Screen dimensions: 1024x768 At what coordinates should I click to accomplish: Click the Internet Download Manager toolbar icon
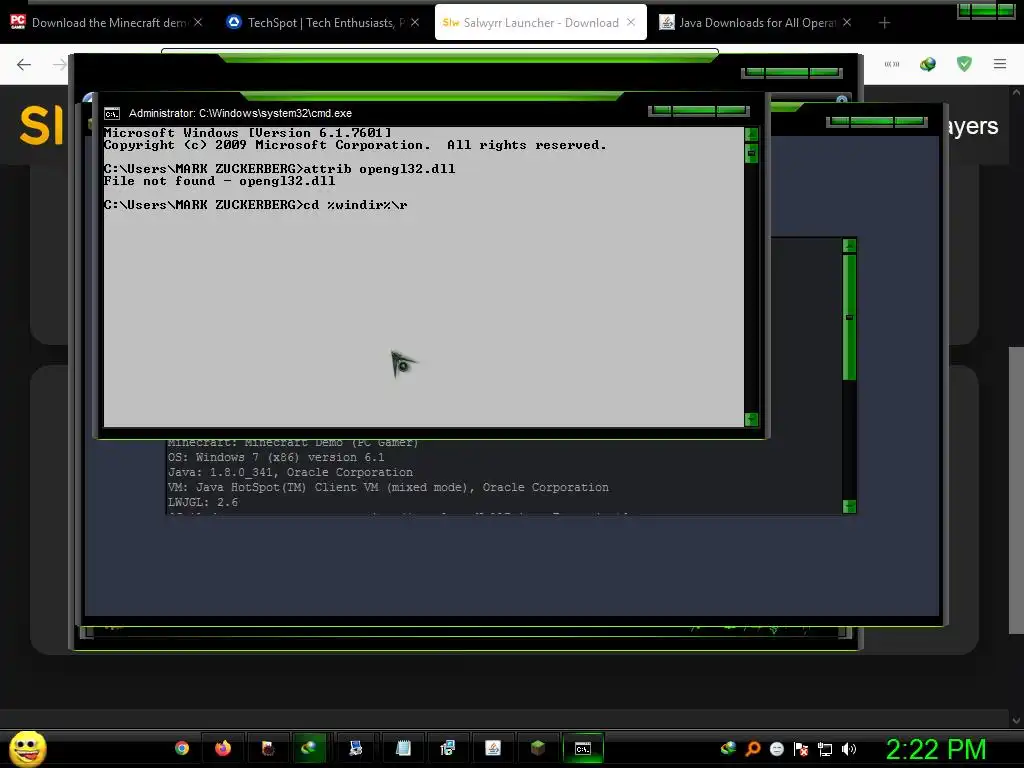click(x=927, y=64)
